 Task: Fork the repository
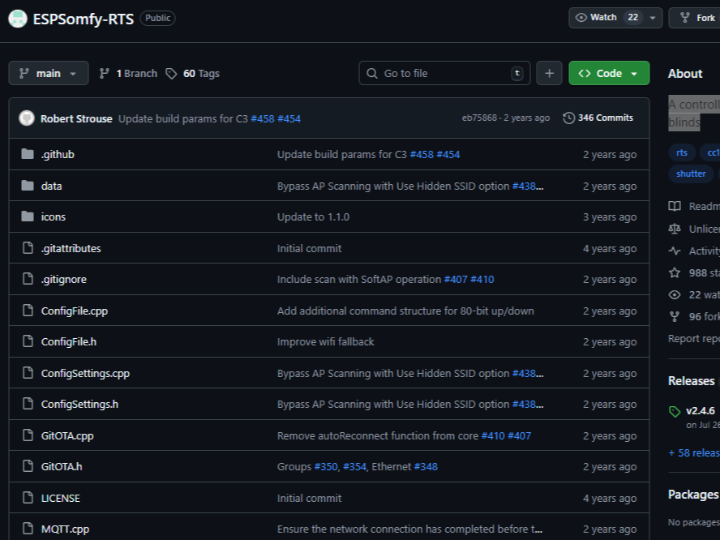[696, 18]
